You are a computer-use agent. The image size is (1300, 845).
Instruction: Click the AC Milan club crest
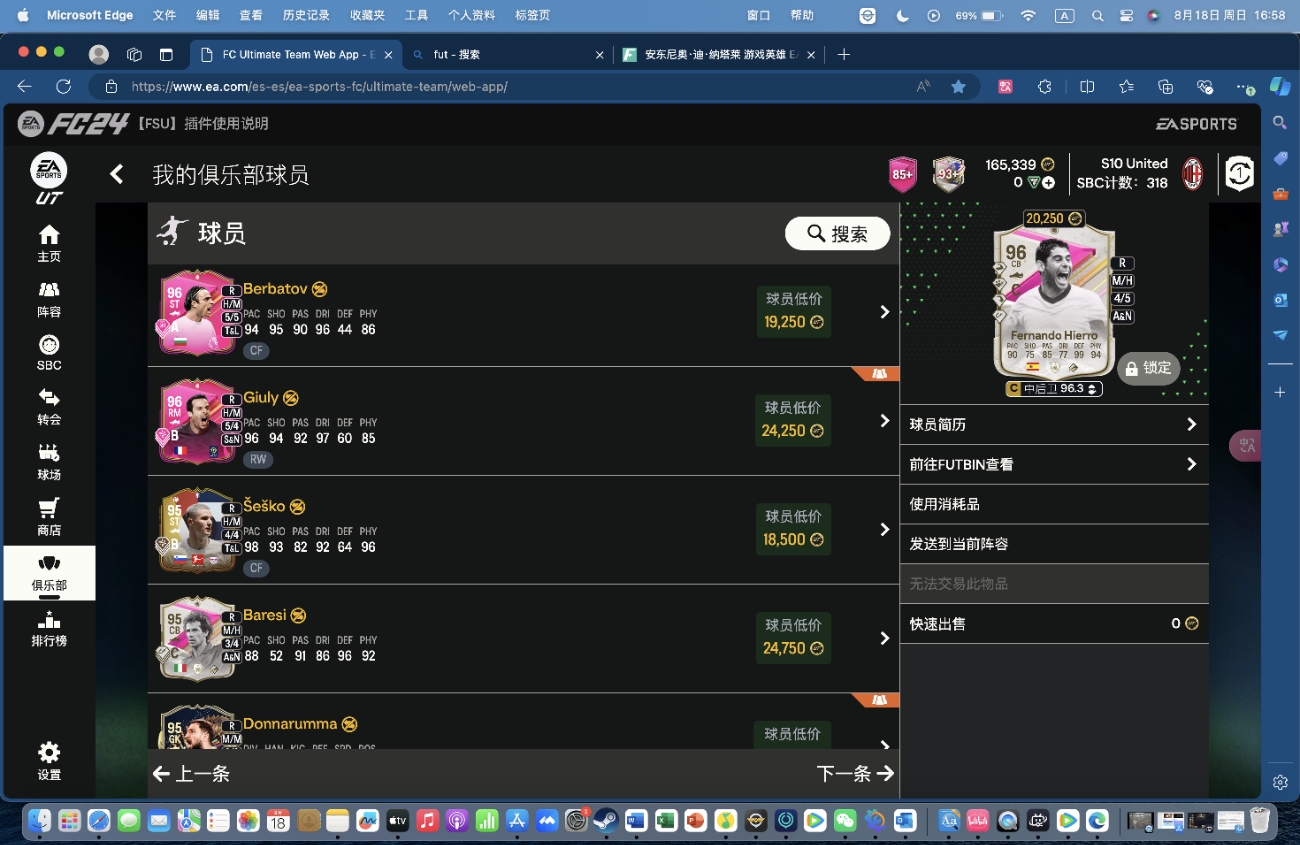(1192, 174)
